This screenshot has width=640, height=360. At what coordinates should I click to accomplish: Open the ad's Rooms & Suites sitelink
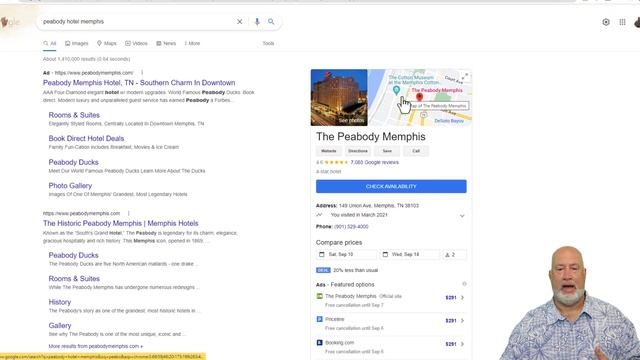tap(74, 115)
